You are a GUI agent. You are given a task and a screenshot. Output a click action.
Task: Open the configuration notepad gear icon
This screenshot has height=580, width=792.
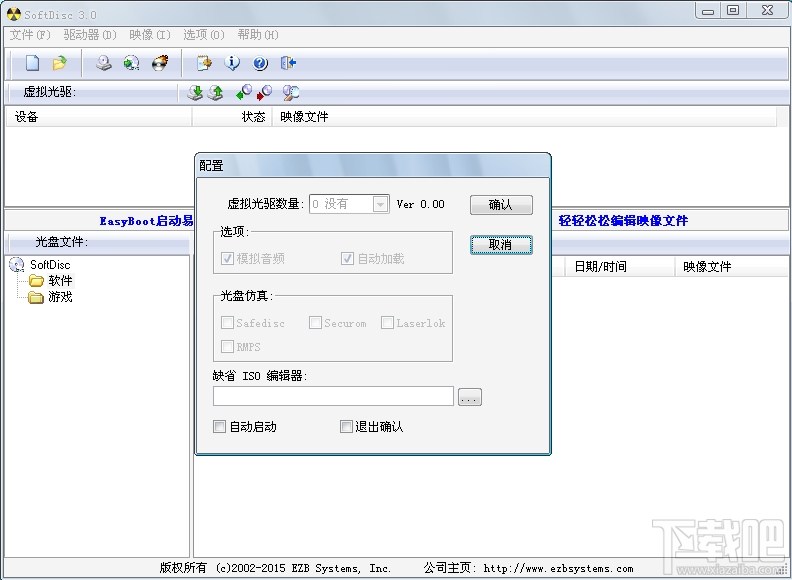[x=204, y=63]
